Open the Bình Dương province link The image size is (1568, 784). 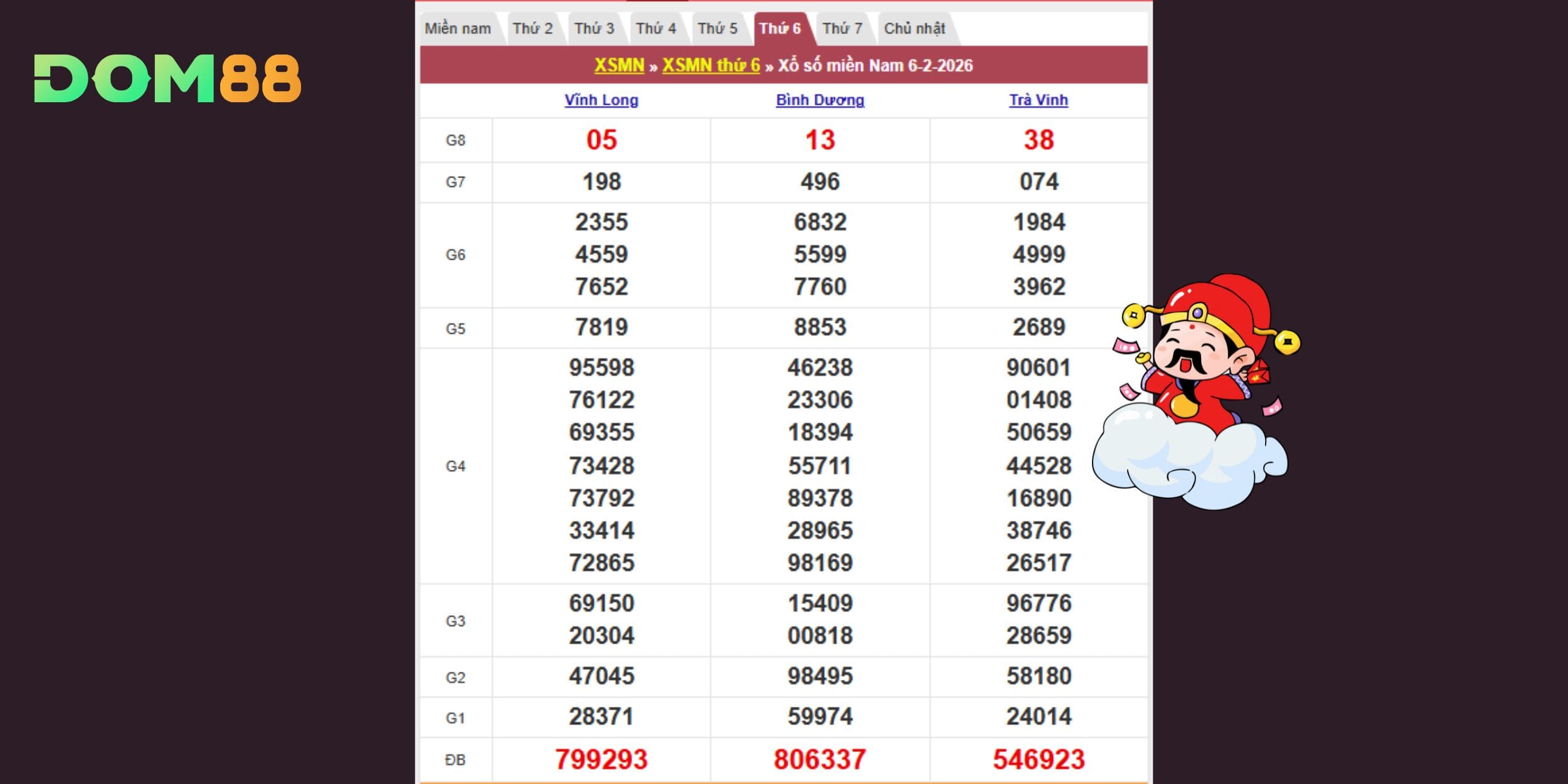pyautogui.click(x=820, y=100)
